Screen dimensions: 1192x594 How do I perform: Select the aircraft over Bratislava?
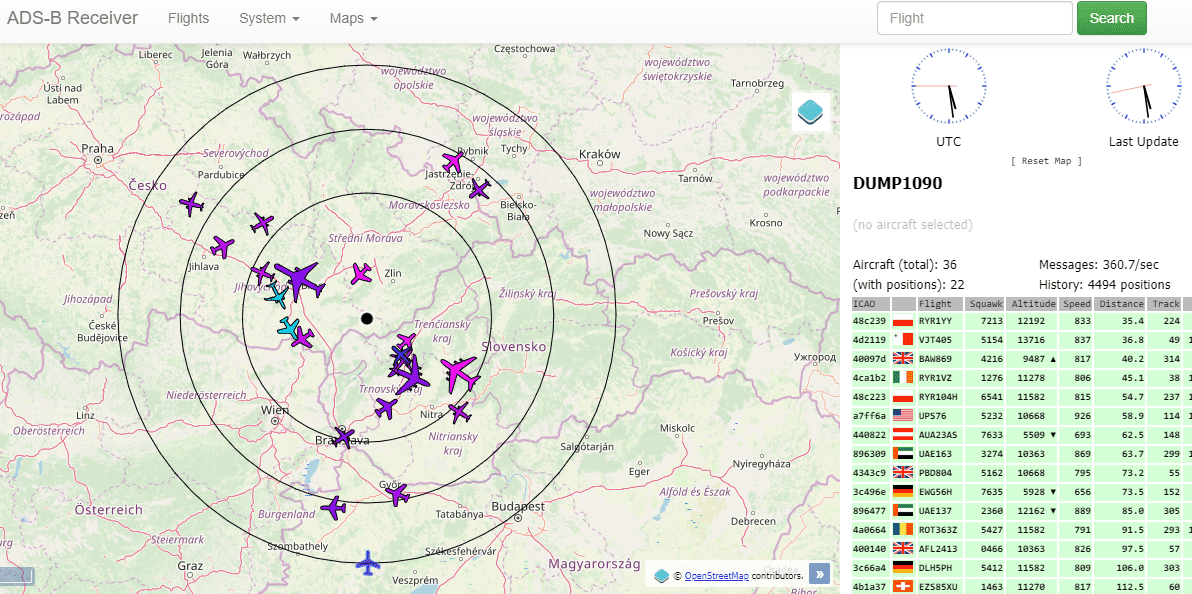click(x=343, y=436)
